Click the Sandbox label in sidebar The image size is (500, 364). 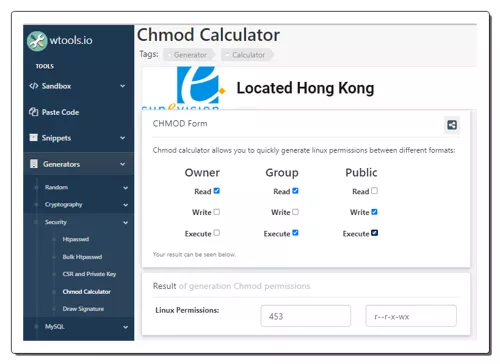[x=56, y=86]
